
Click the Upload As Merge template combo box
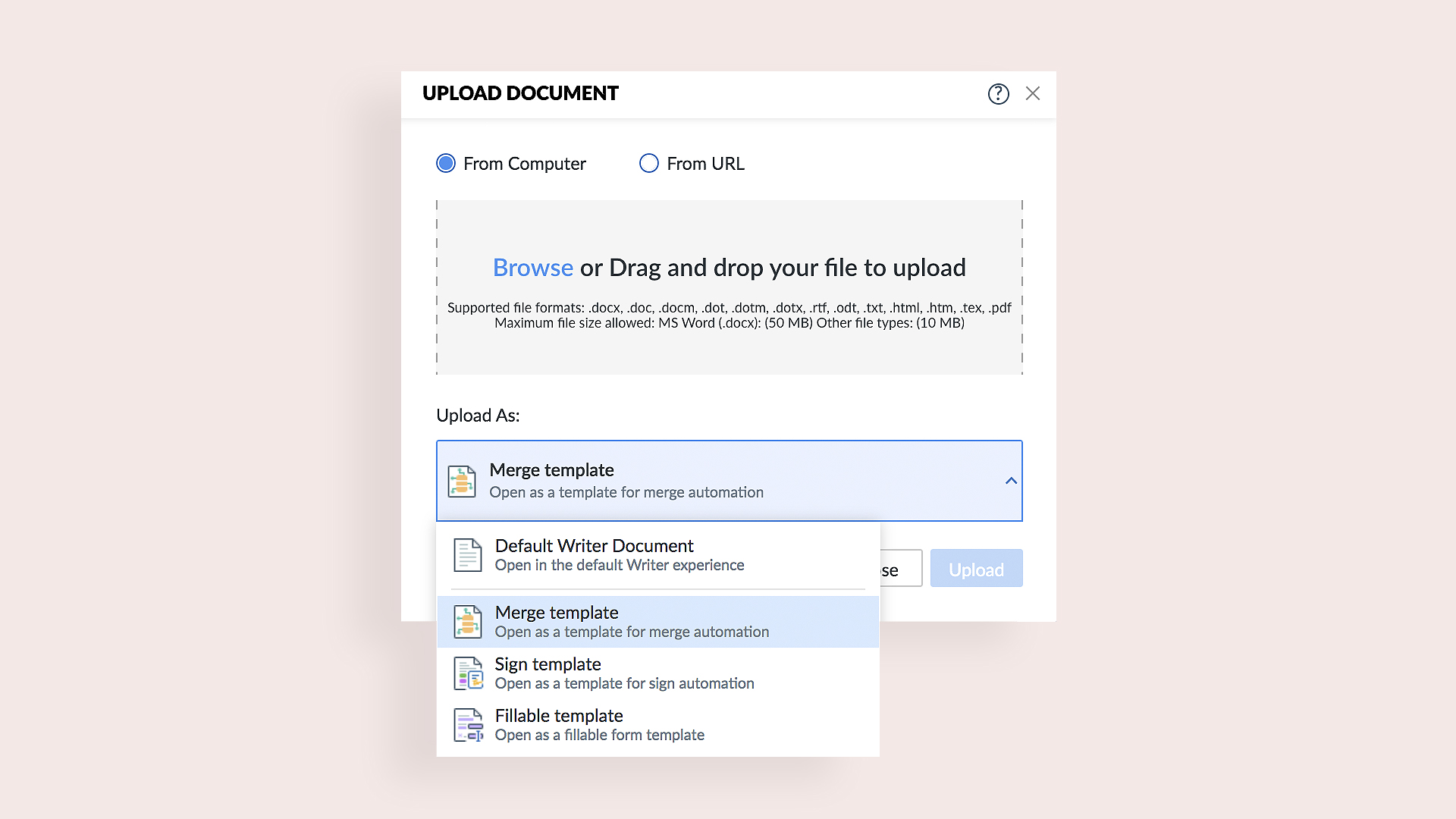728,481
